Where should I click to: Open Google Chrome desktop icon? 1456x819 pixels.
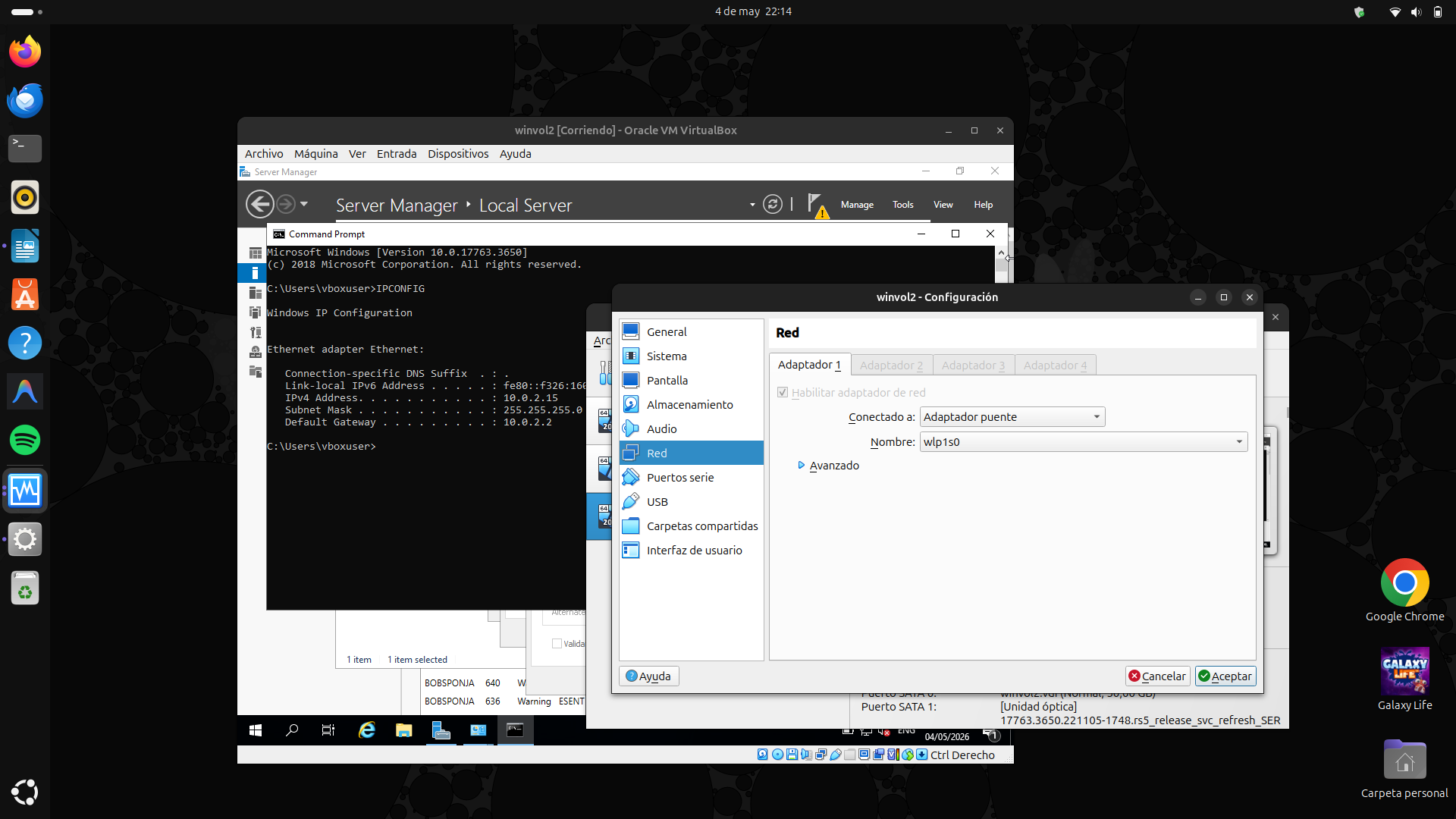click(1404, 591)
